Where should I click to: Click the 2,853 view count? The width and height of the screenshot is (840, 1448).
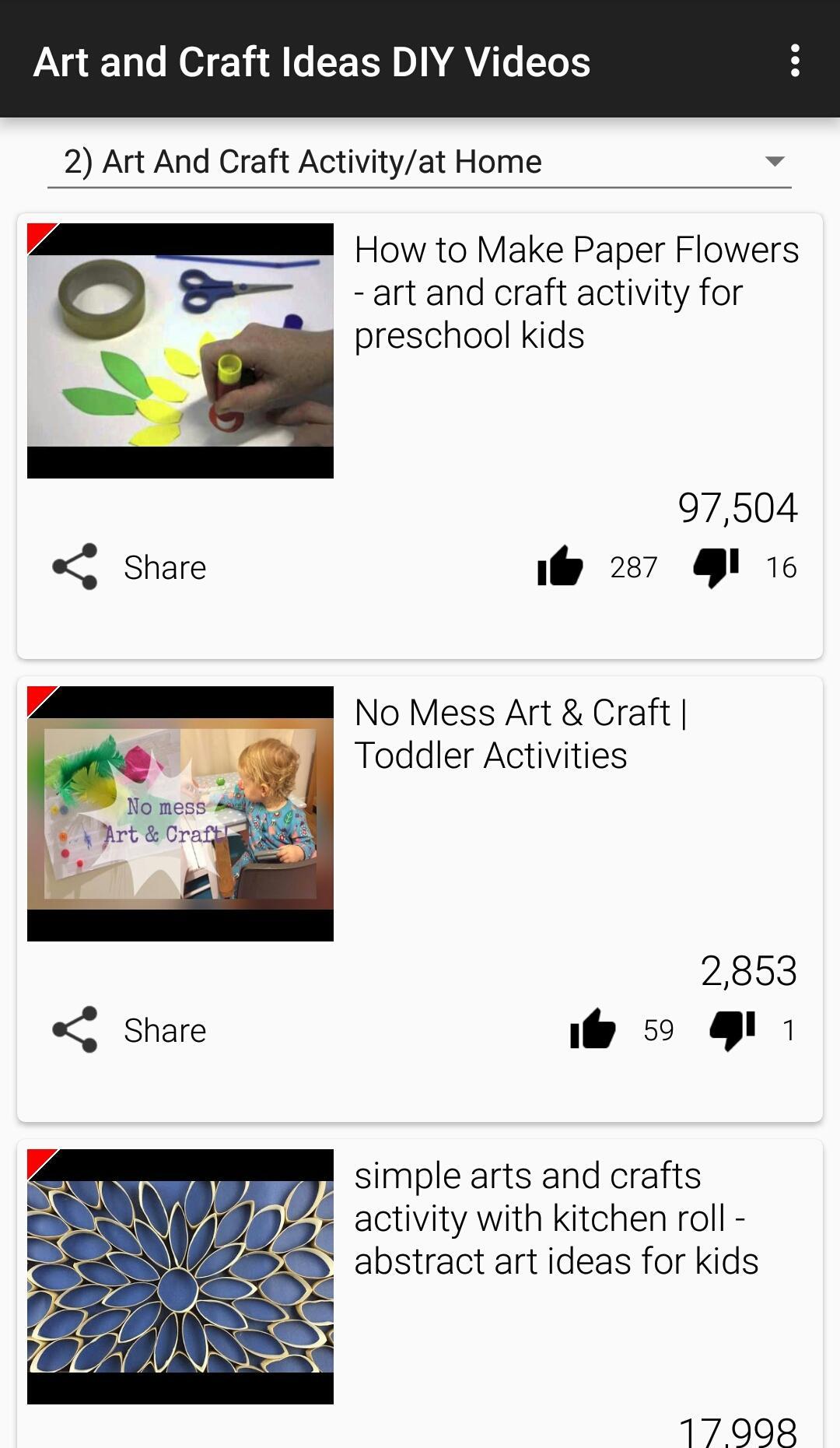748,970
